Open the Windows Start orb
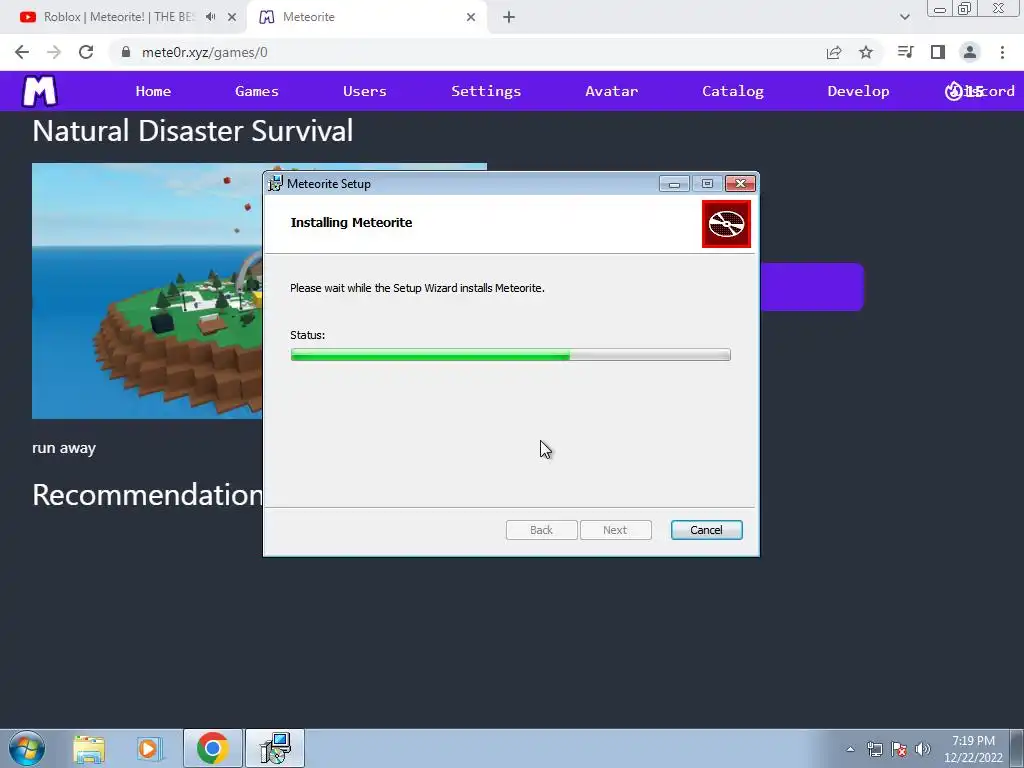The width and height of the screenshot is (1024, 768). tap(27, 748)
